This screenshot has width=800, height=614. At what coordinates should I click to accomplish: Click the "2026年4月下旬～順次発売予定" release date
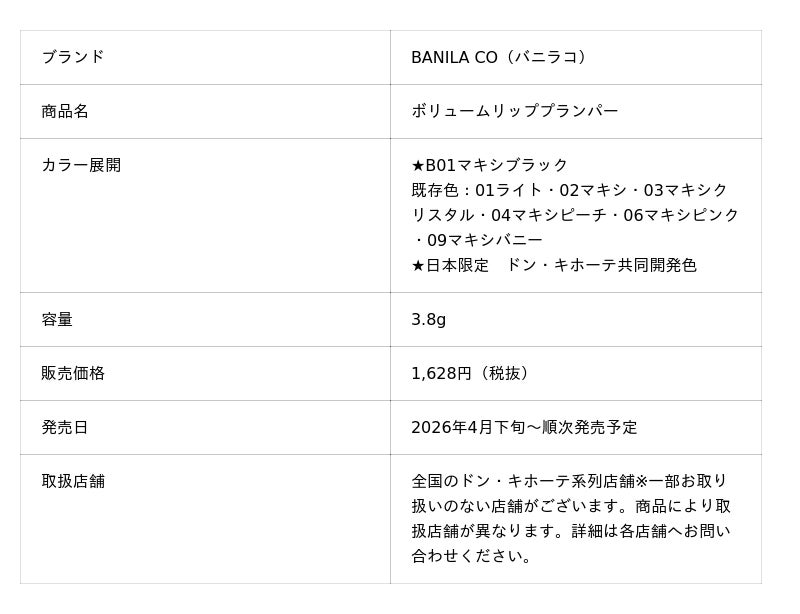point(524,427)
